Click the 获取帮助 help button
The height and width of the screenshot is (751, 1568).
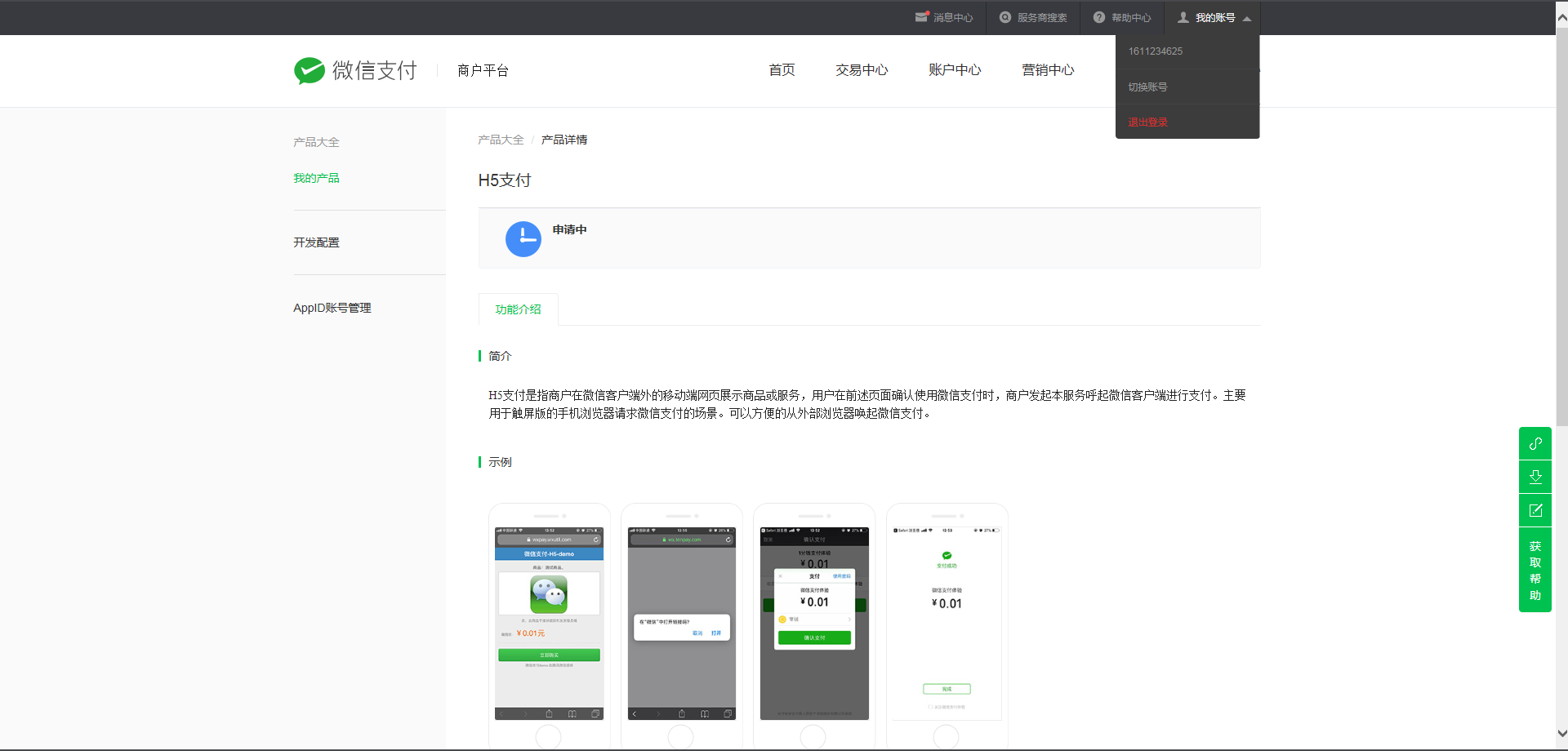click(x=1535, y=570)
